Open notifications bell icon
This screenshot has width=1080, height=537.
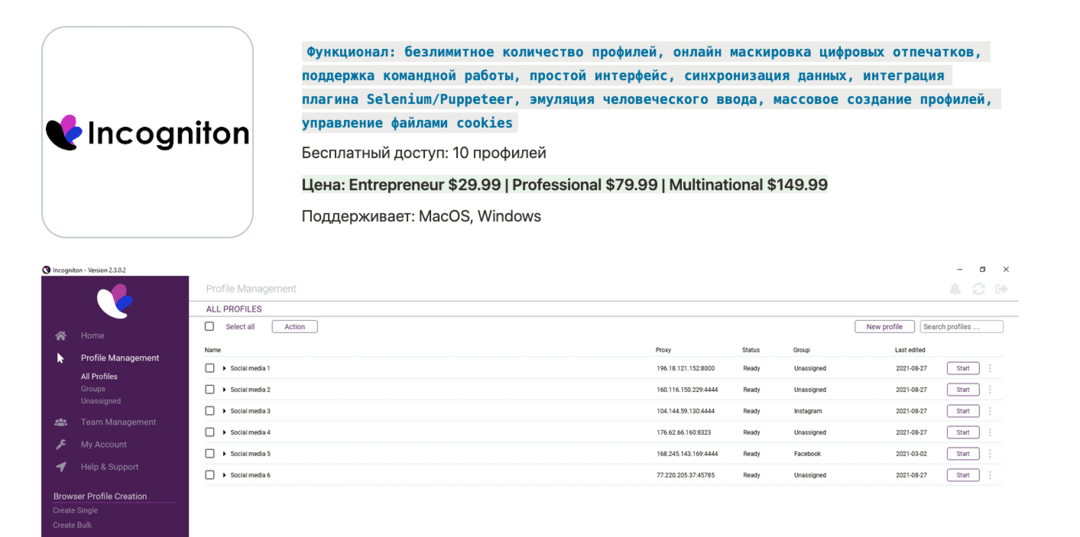click(x=955, y=289)
